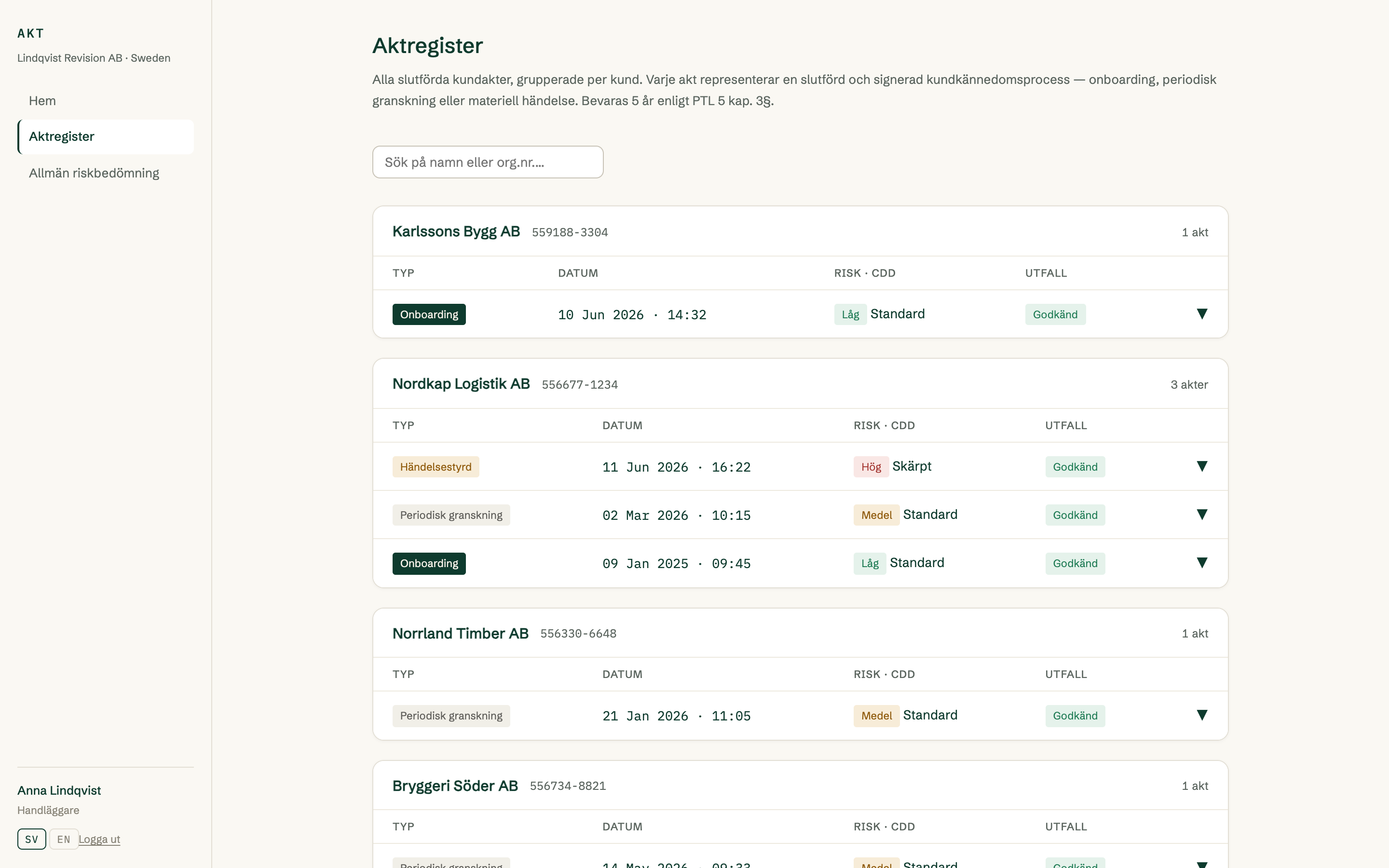Click the date 11 Jun 2026 · 16:22
Viewport: 1389px width, 868px height.
(x=676, y=467)
